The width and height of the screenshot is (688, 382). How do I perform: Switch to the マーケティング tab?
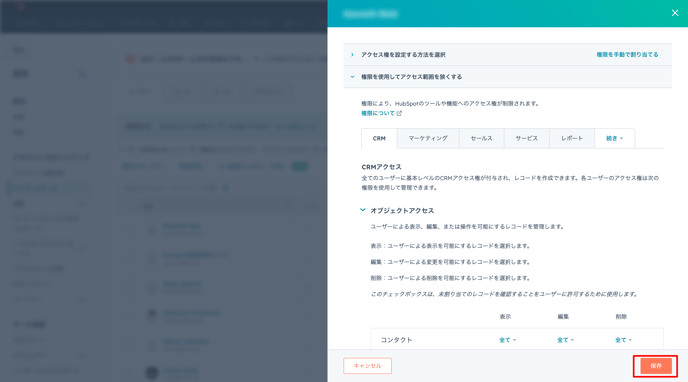pos(428,138)
